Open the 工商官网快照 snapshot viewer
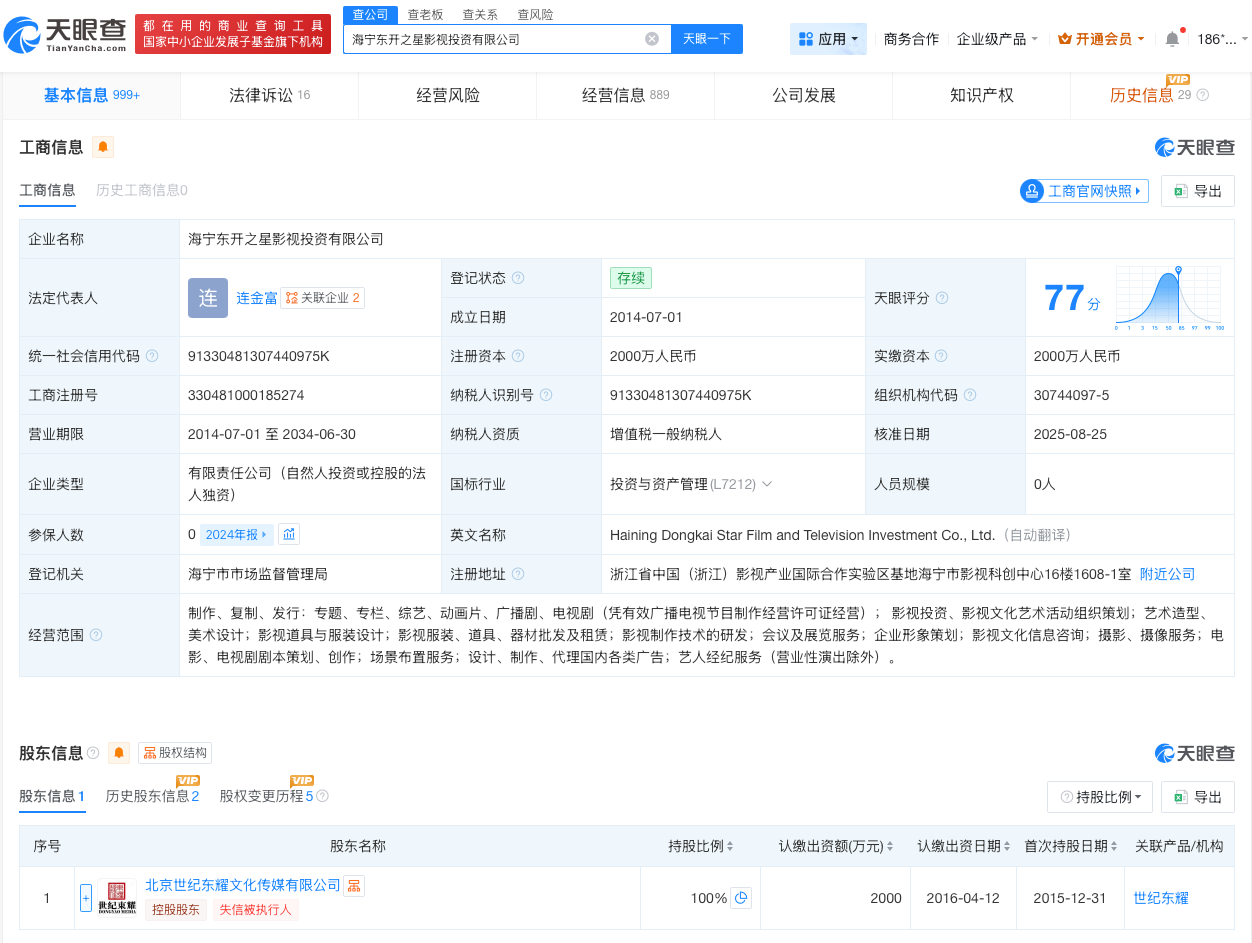Viewport: 1252px width, 943px height. coord(1084,191)
